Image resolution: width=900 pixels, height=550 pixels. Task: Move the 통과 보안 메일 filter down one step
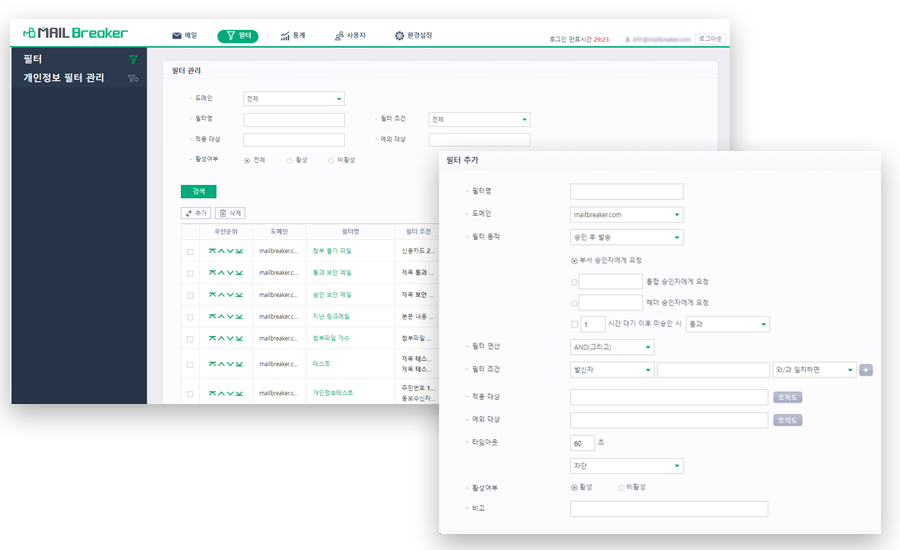click(x=230, y=273)
